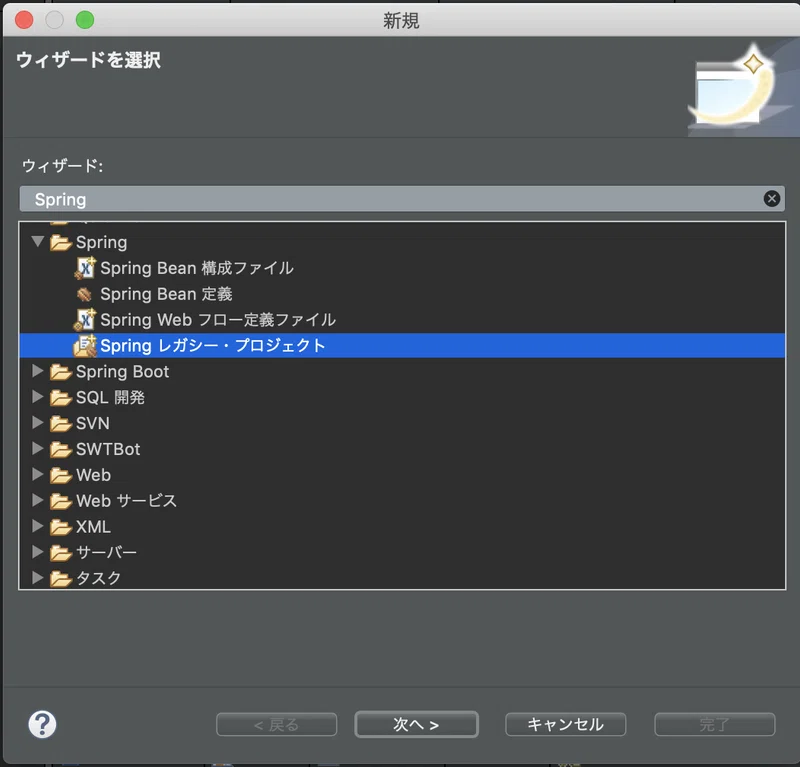Click the サーバー folder icon

tap(61, 553)
